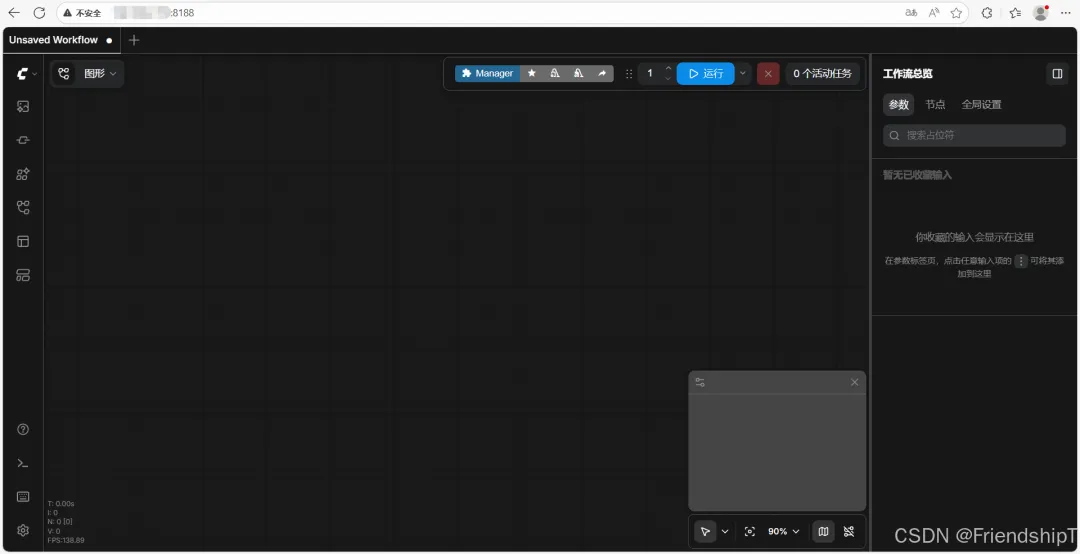Click the 不安全 security warning indicator
Screen dimensions: 1080x554
click(x=83, y=13)
